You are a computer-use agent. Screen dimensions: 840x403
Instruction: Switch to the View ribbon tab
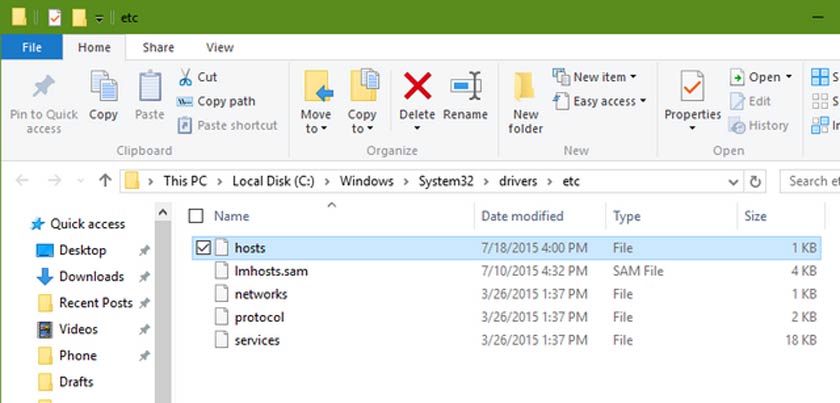(x=220, y=47)
